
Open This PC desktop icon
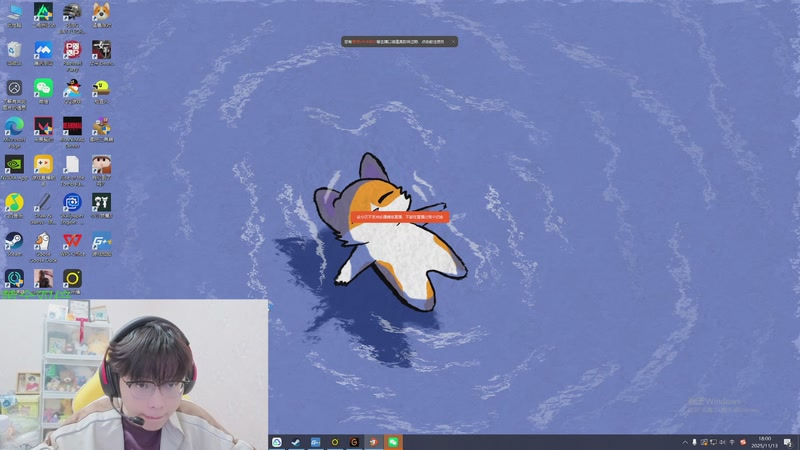(14, 14)
